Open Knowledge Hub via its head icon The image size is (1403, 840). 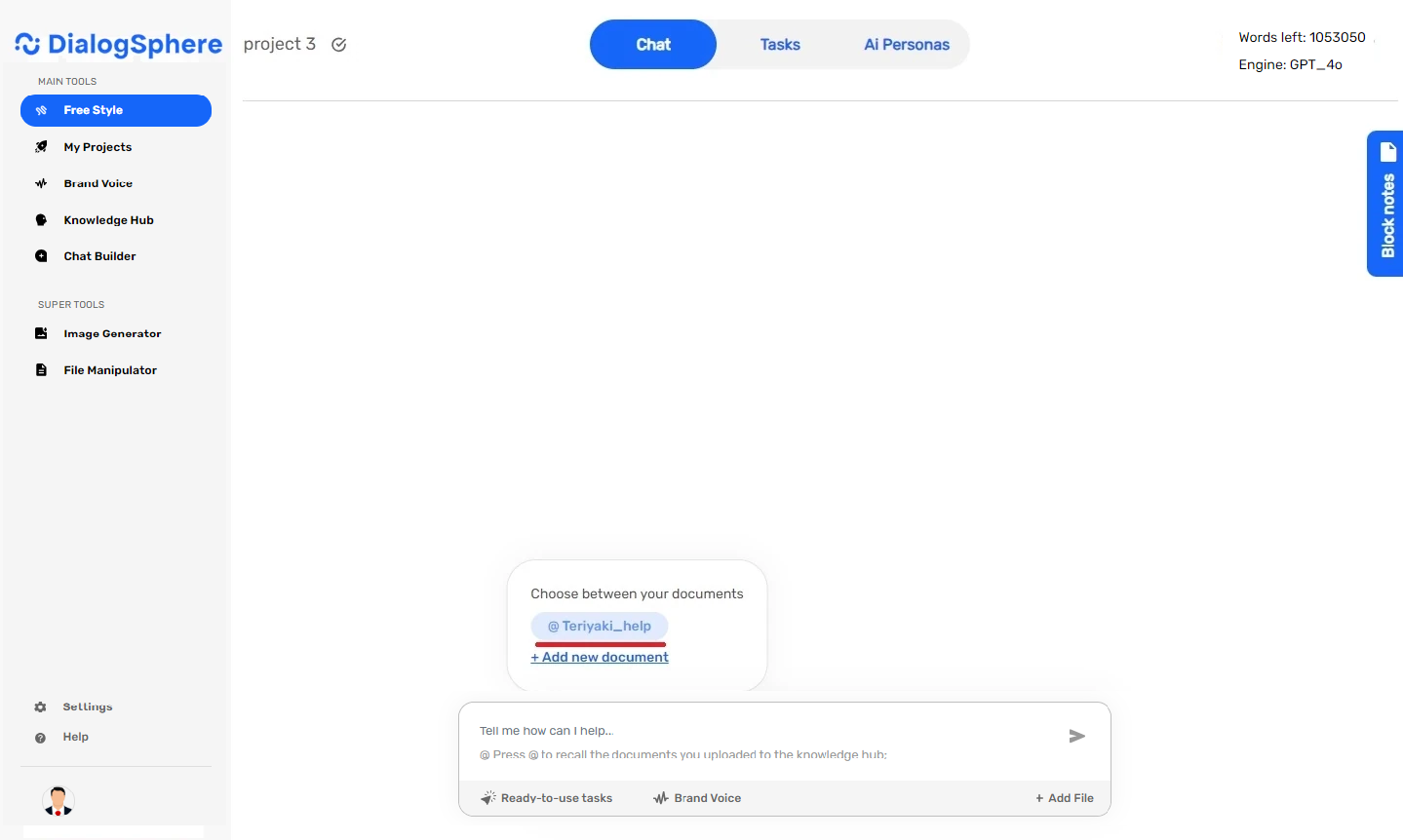pyautogui.click(x=41, y=220)
